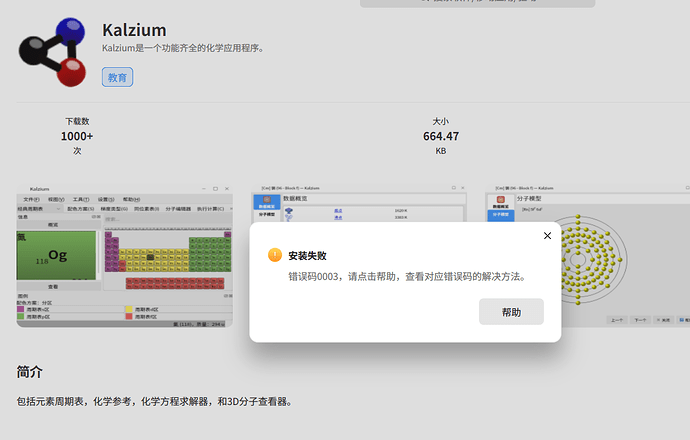Close the 安装失败 dialog with X
This screenshot has height=440, width=690.
[547, 236]
